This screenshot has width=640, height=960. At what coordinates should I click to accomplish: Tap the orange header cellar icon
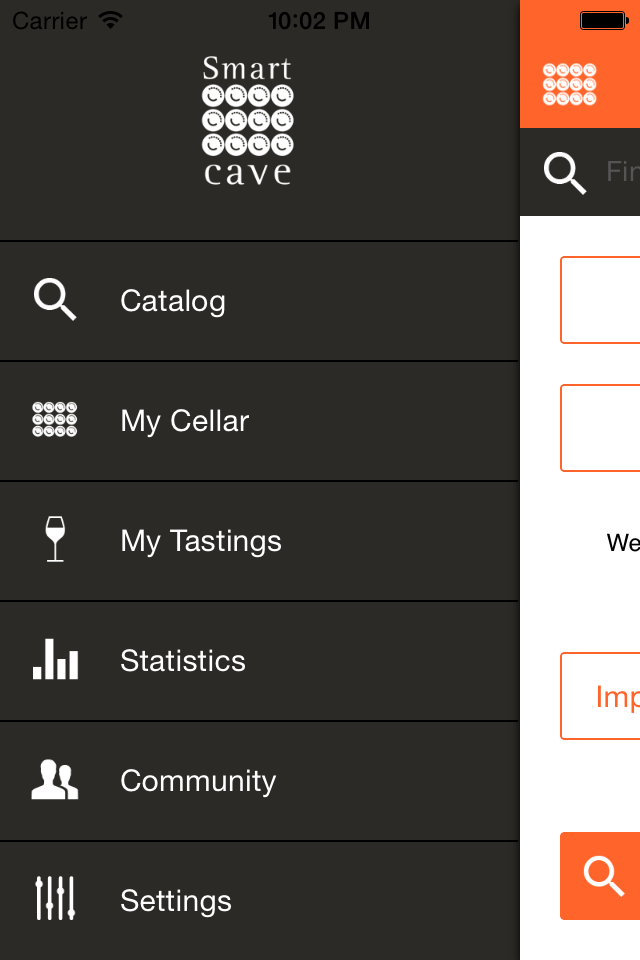(570, 84)
